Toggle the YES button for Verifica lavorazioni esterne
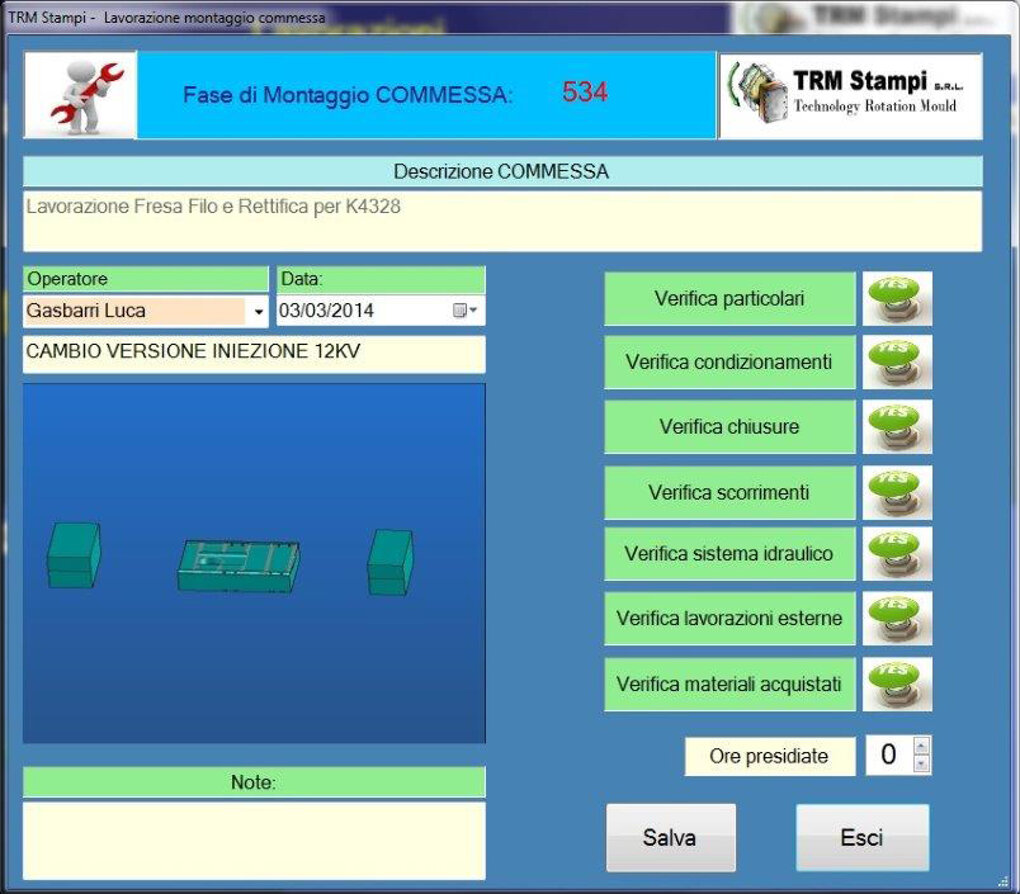Screen dimensions: 1020x894 coord(897,618)
